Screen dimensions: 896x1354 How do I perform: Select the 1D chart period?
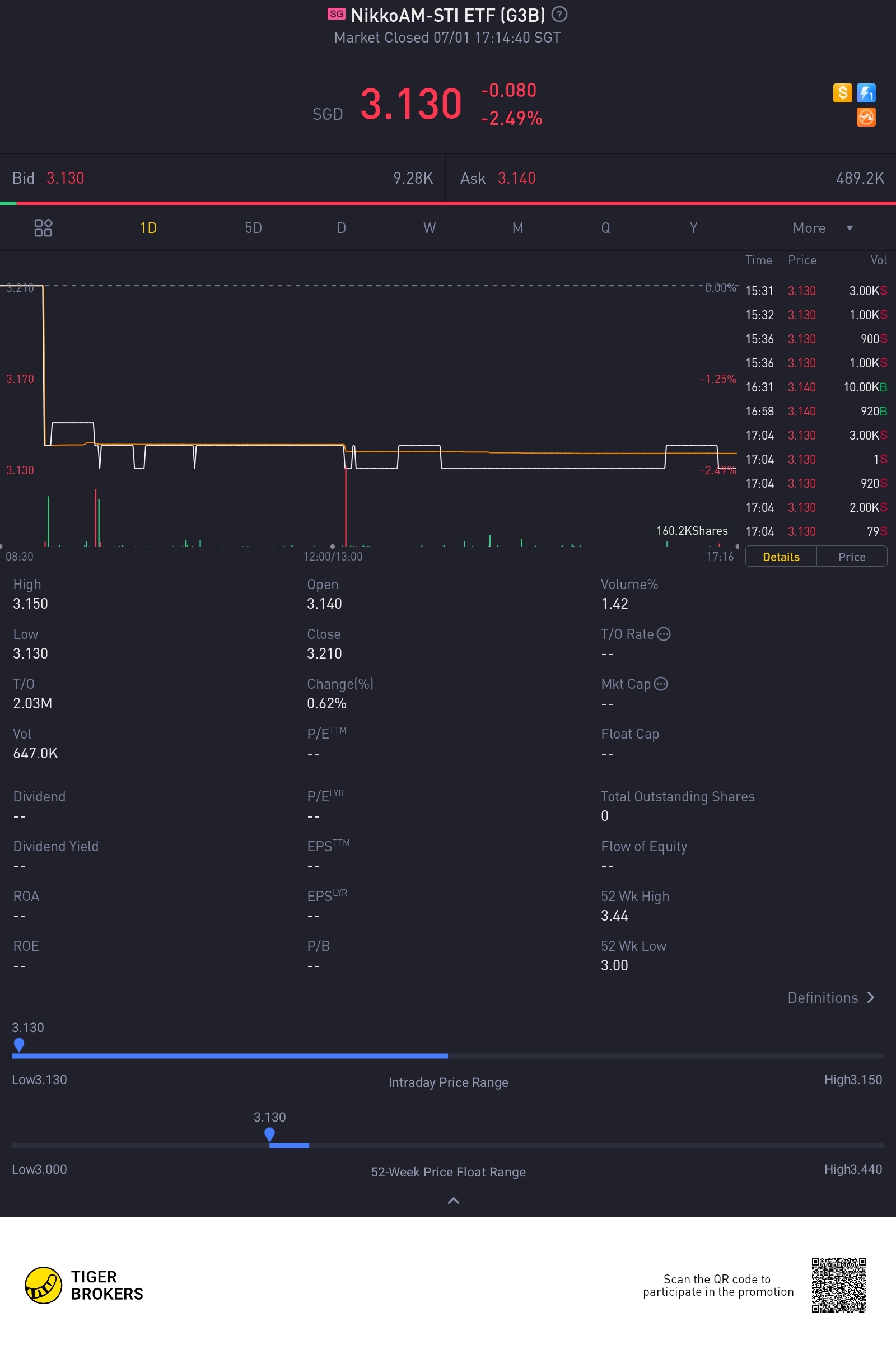[x=148, y=228]
